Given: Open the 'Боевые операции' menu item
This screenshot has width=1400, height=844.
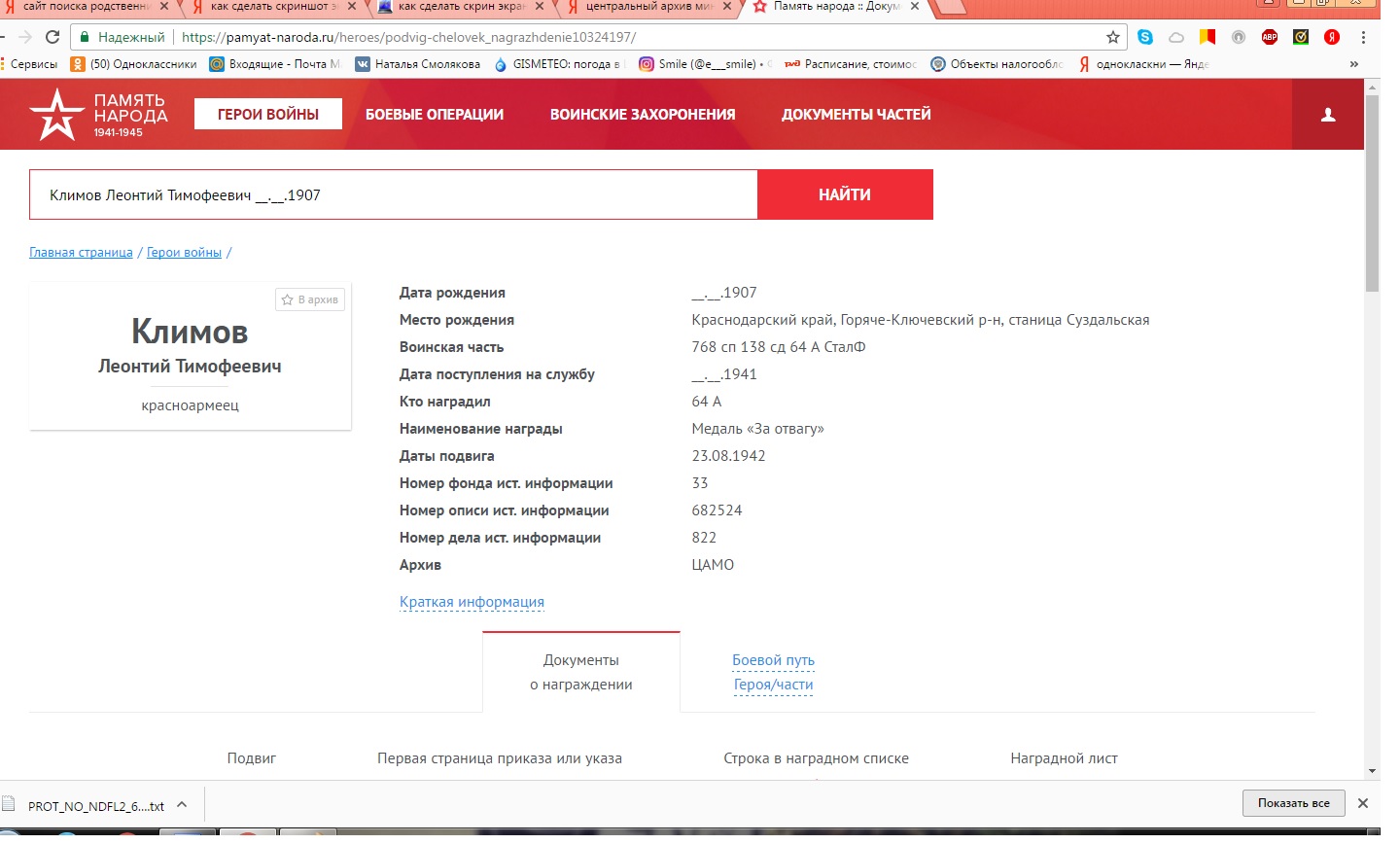Looking at the screenshot, I should (435, 115).
